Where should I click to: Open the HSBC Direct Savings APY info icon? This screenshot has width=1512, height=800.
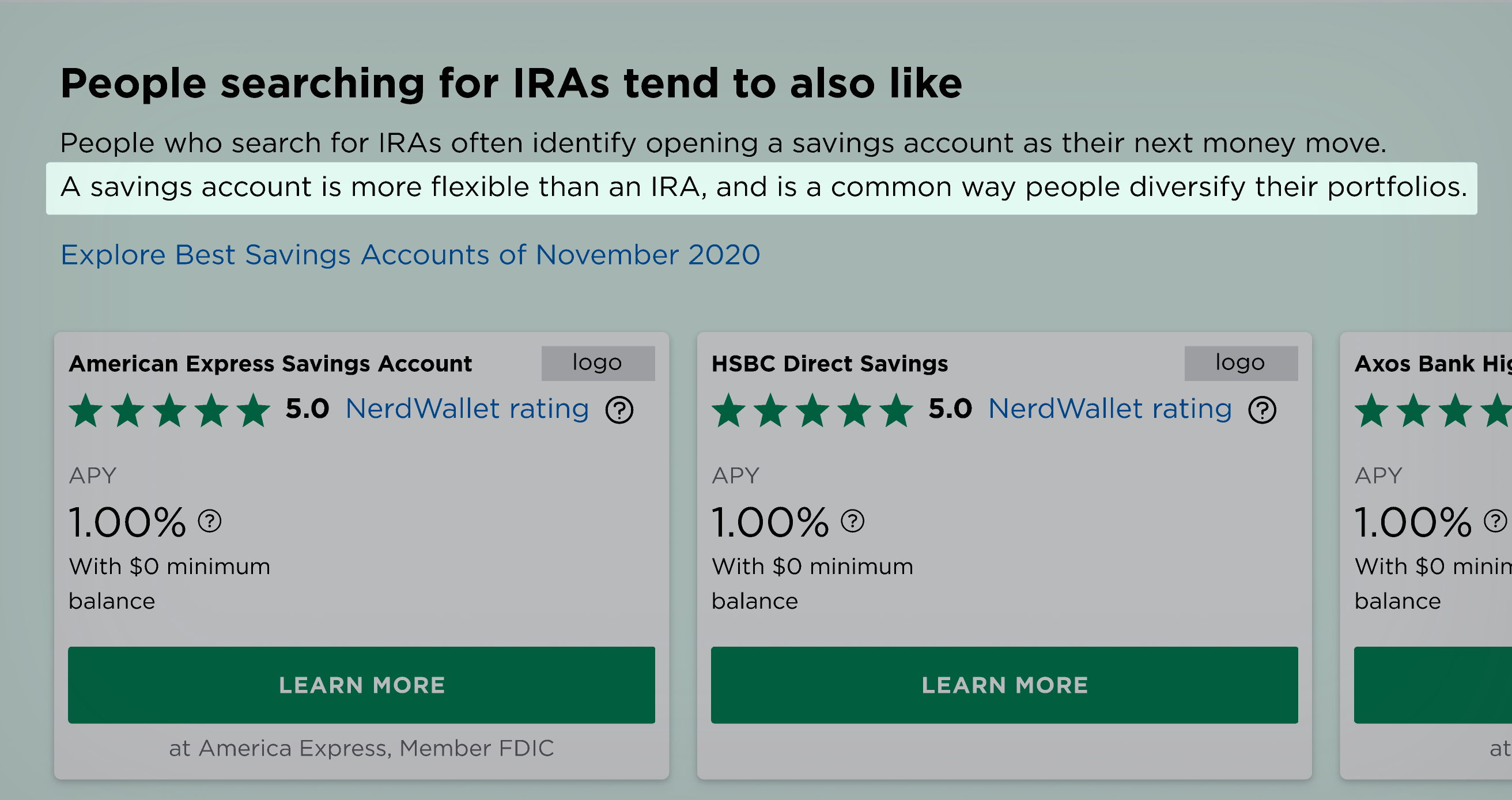[852, 520]
